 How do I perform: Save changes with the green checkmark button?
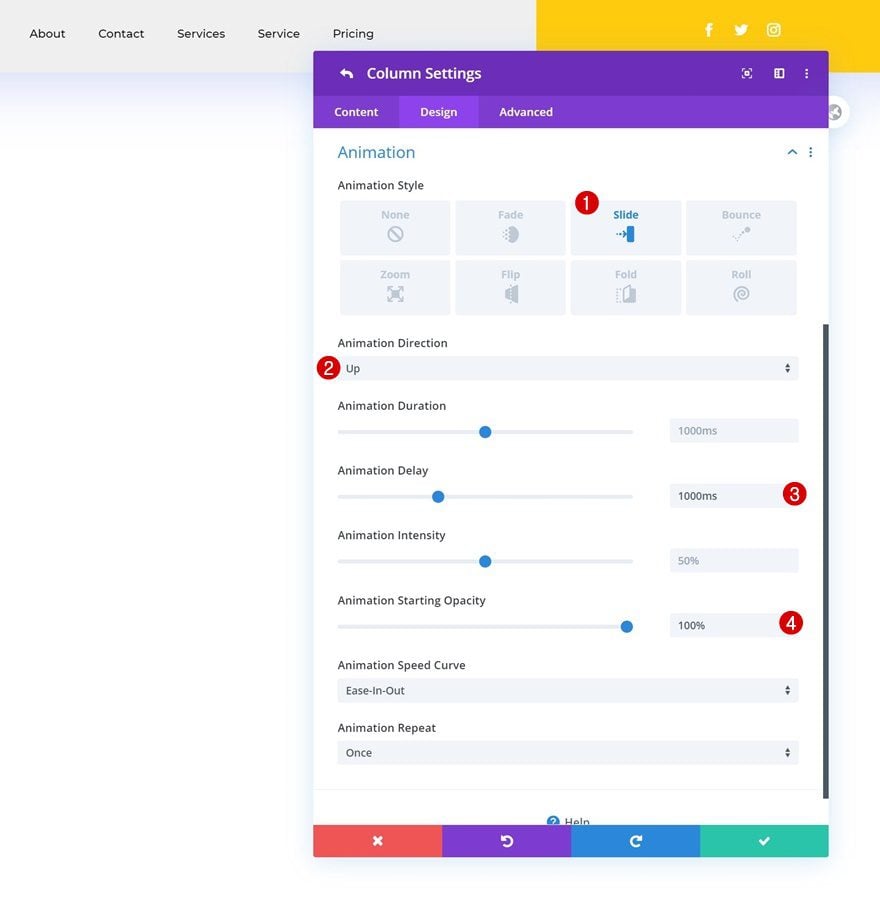click(764, 841)
